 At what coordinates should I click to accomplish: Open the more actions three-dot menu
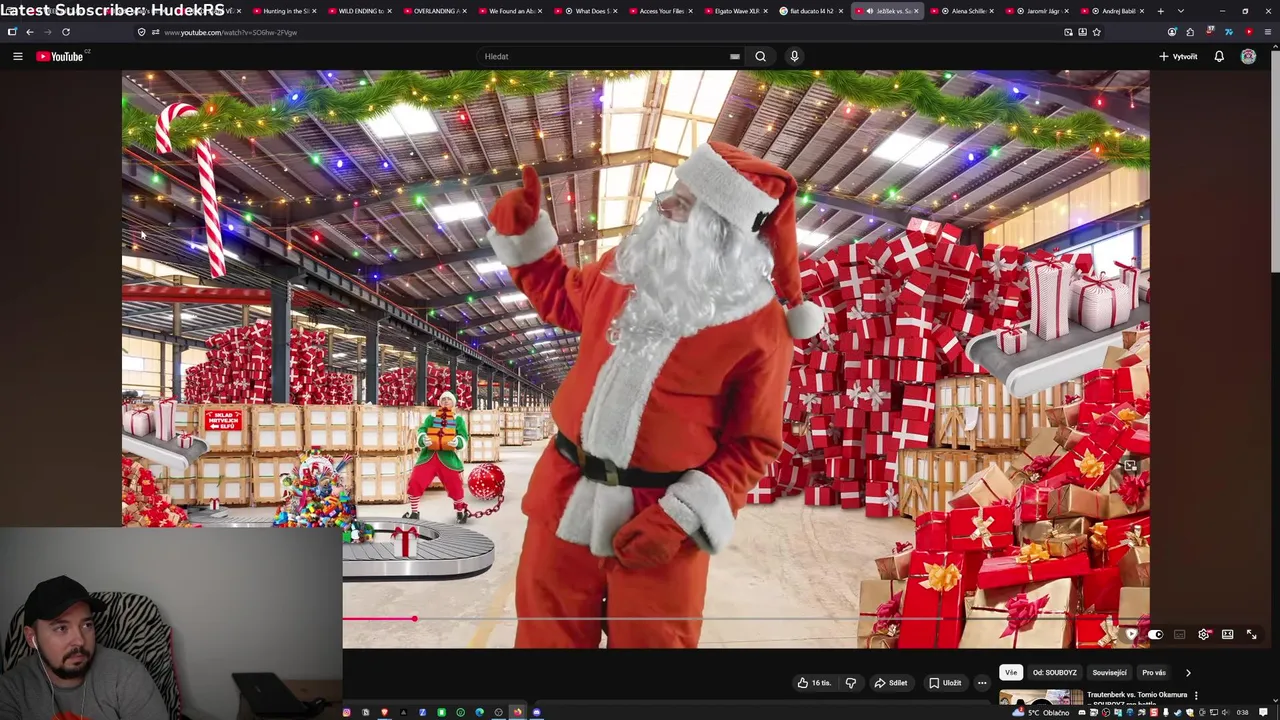(x=982, y=683)
